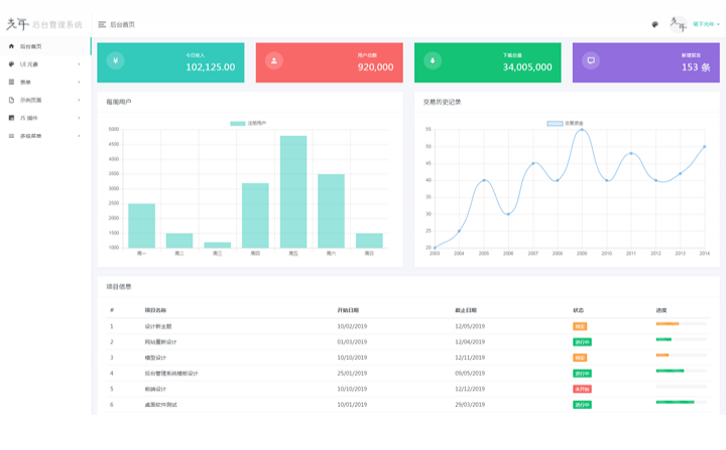
Task: Click the orange status badge in row 3
Action: click(x=580, y=358)
